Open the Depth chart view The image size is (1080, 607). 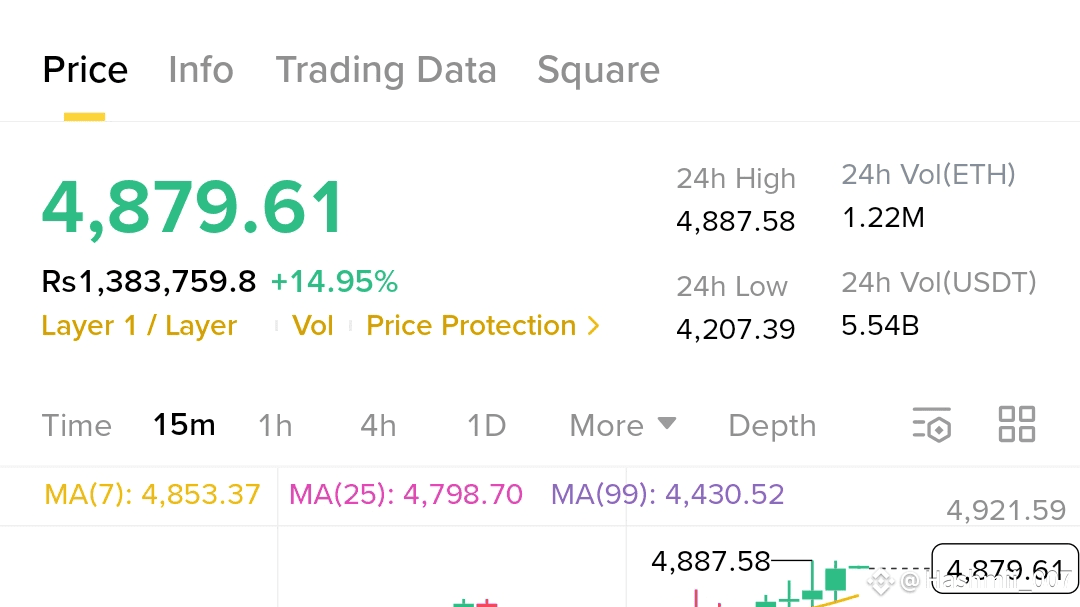pyautogui.click(x=772, y=425)
